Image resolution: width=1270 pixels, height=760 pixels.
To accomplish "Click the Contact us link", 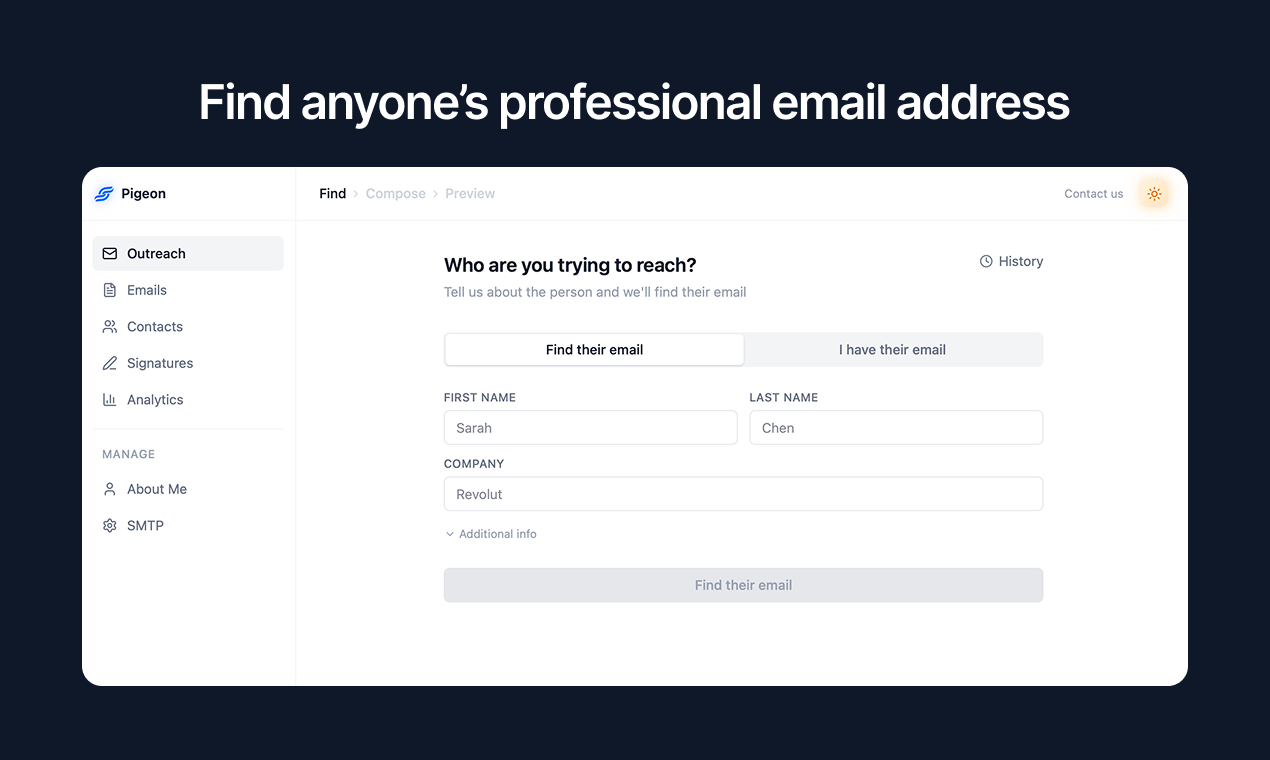I will pyautogui.click(x=1093, y=193).
